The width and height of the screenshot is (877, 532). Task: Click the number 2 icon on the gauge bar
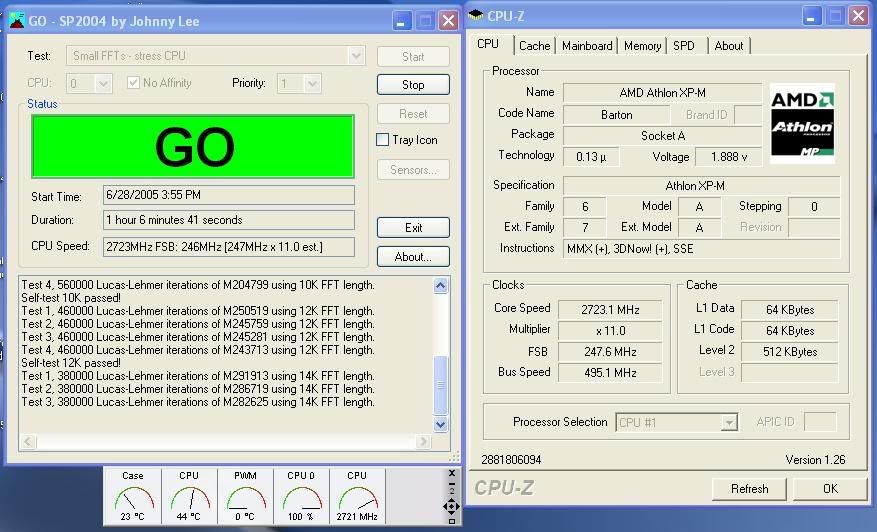pyautogui.click(x=452, y=491)
